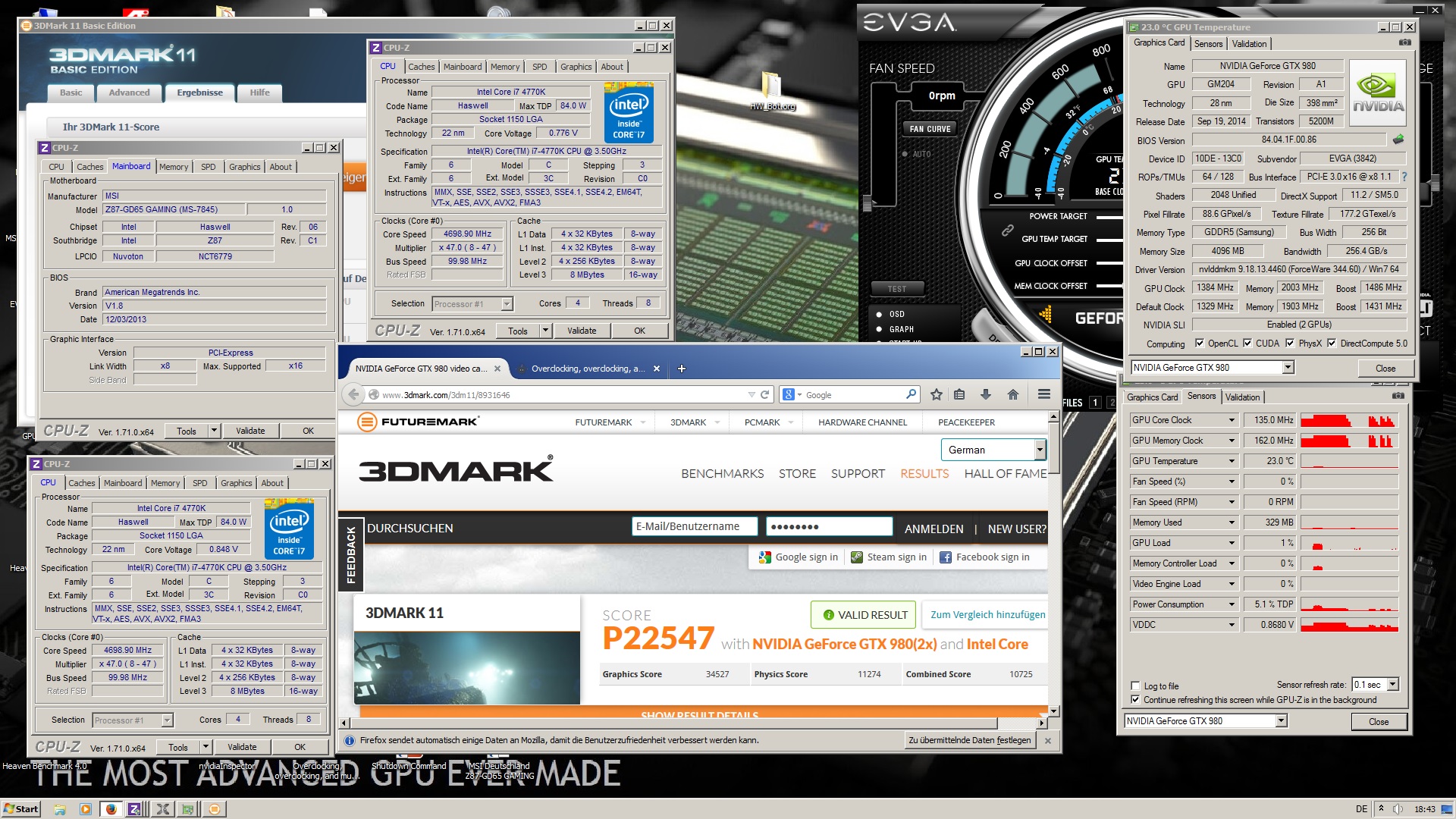Screen dimensions: 1456x819
Task: Open the GPU-Z taskbar icon
Action: point(188,809)
